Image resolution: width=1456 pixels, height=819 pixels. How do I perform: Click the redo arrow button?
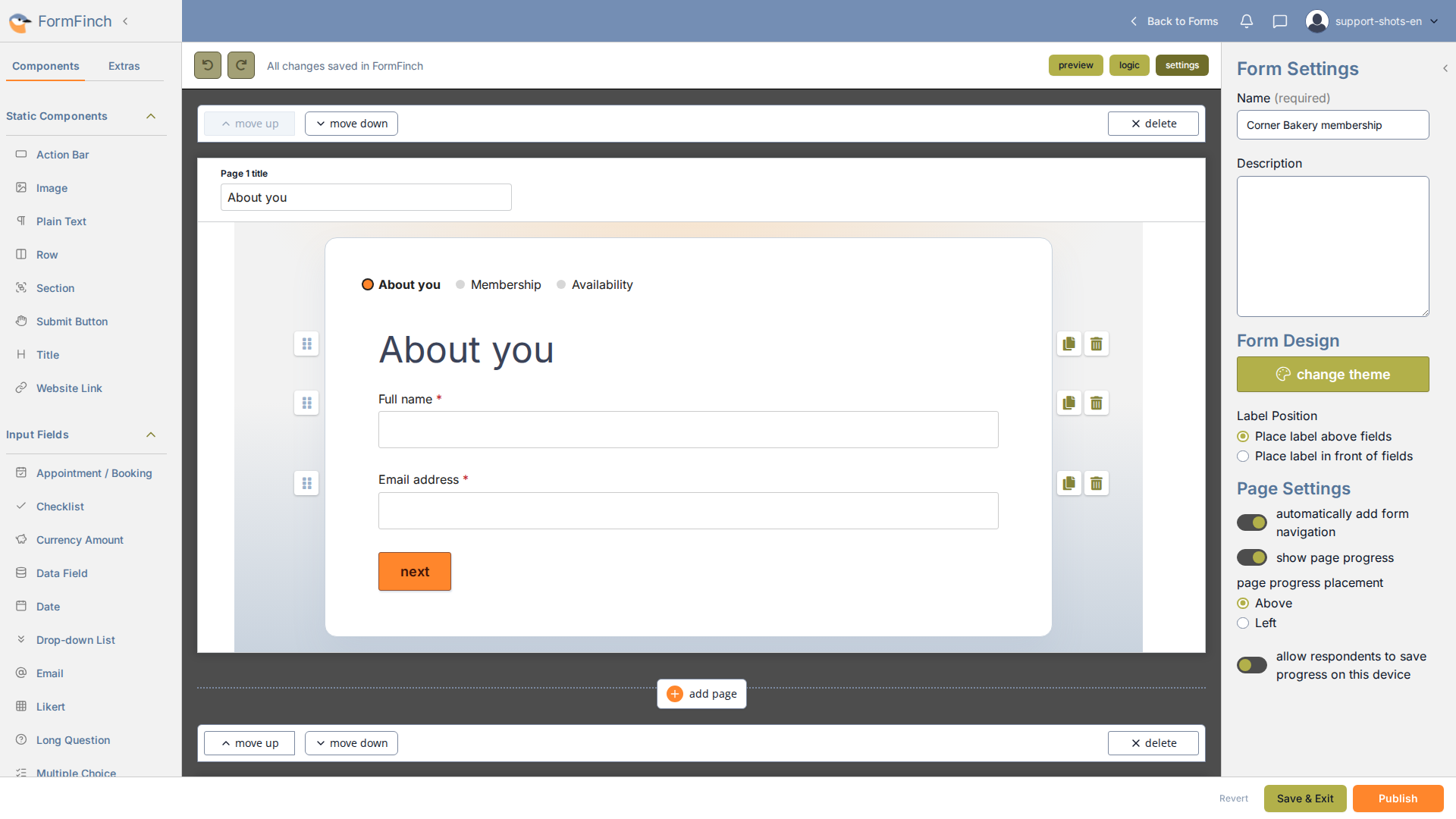coord(241,65)
